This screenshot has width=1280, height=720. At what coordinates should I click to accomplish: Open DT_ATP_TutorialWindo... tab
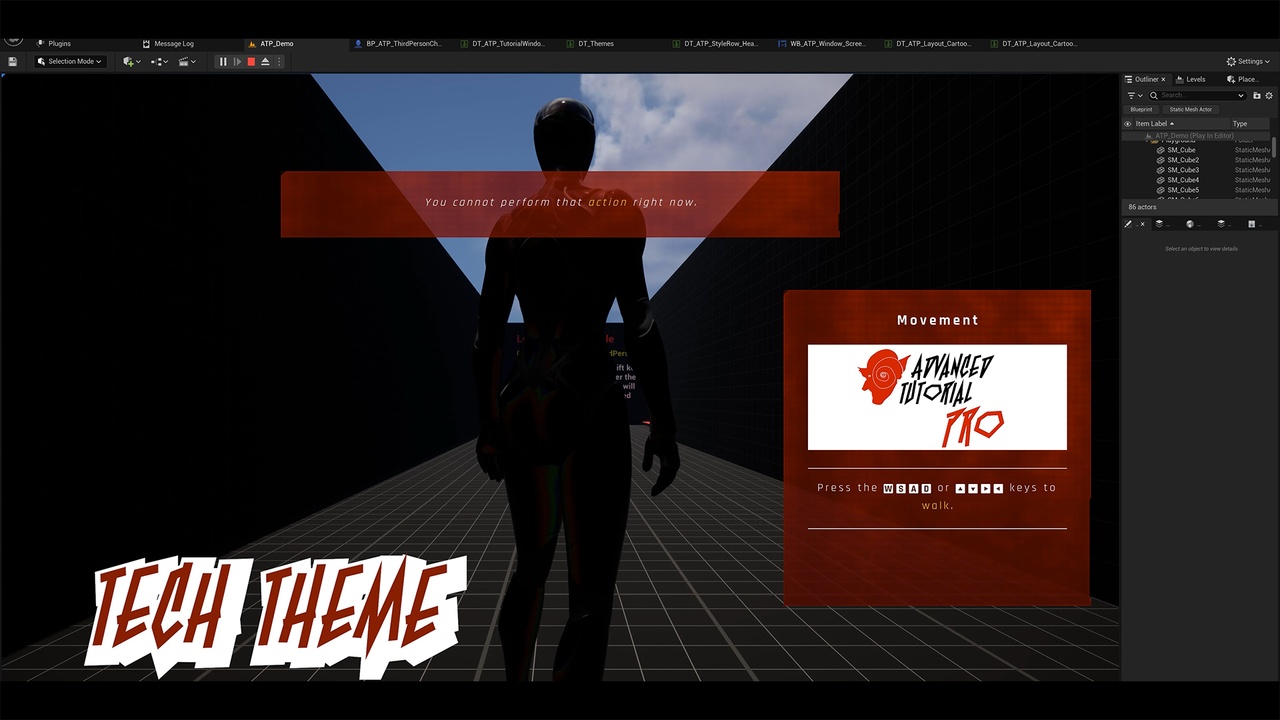[504, 44]
